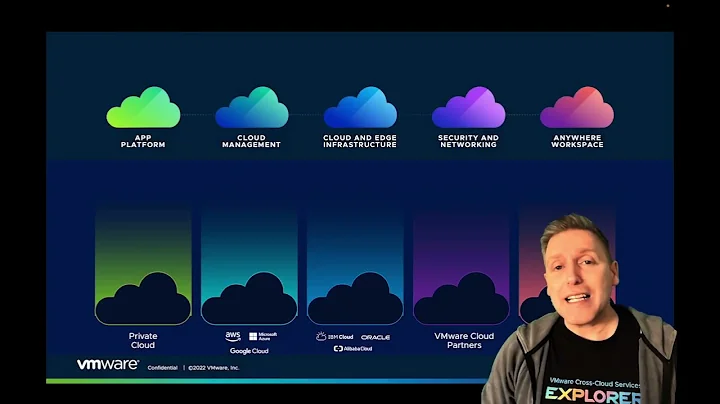This screenshot has height=404, width=720.
Task: Click the Private Cloud text
Action: tap(143, 341)
